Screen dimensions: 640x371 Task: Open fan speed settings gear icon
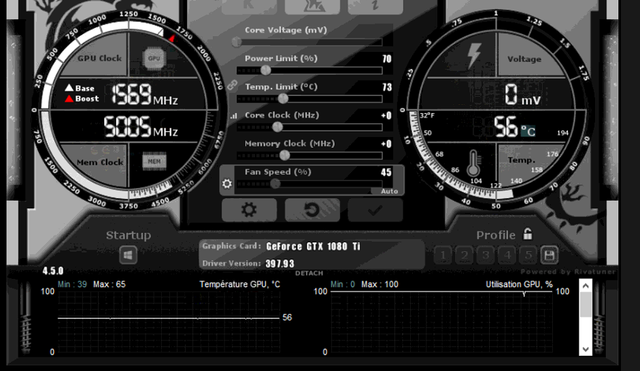[x=227, y=184]
